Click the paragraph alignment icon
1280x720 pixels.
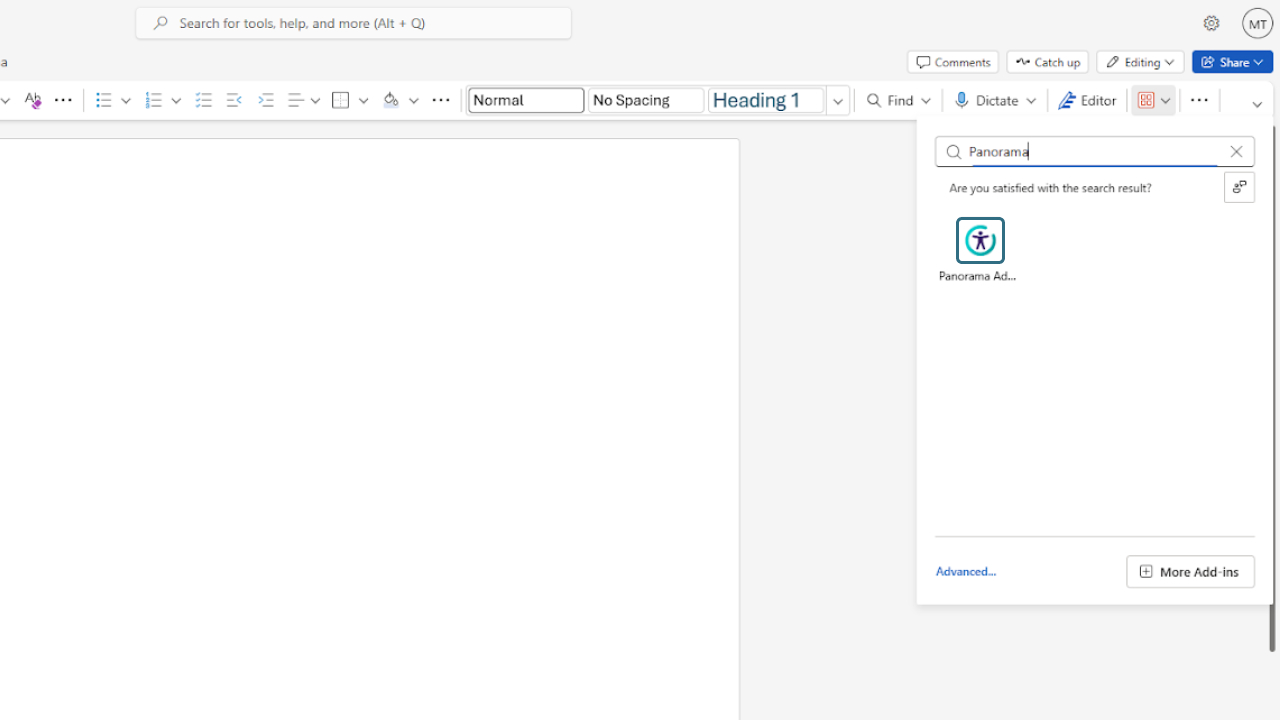coord(295,100)
